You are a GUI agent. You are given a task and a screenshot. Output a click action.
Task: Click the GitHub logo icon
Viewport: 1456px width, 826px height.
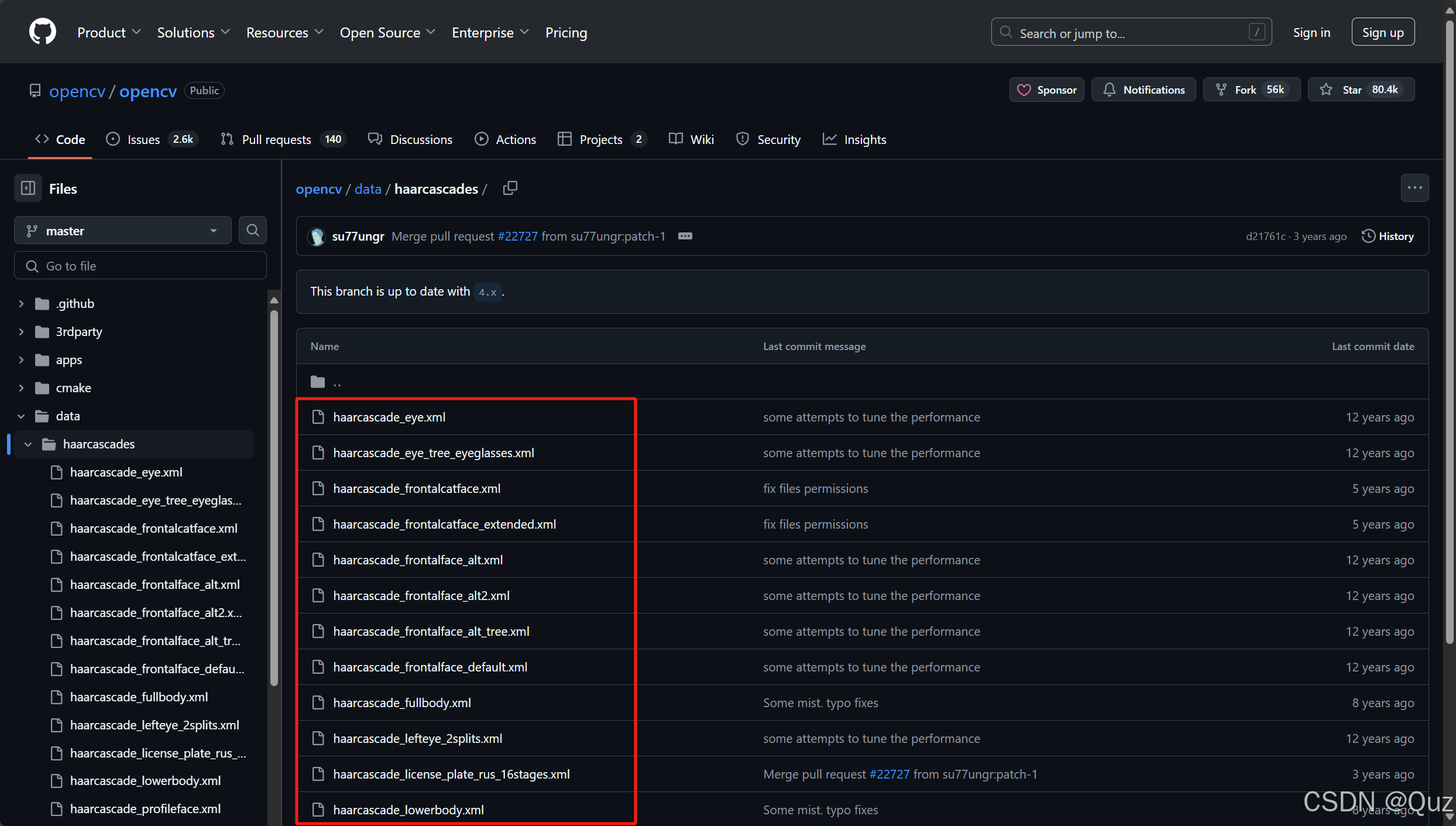pyautogui.click(x=43, y=32)
